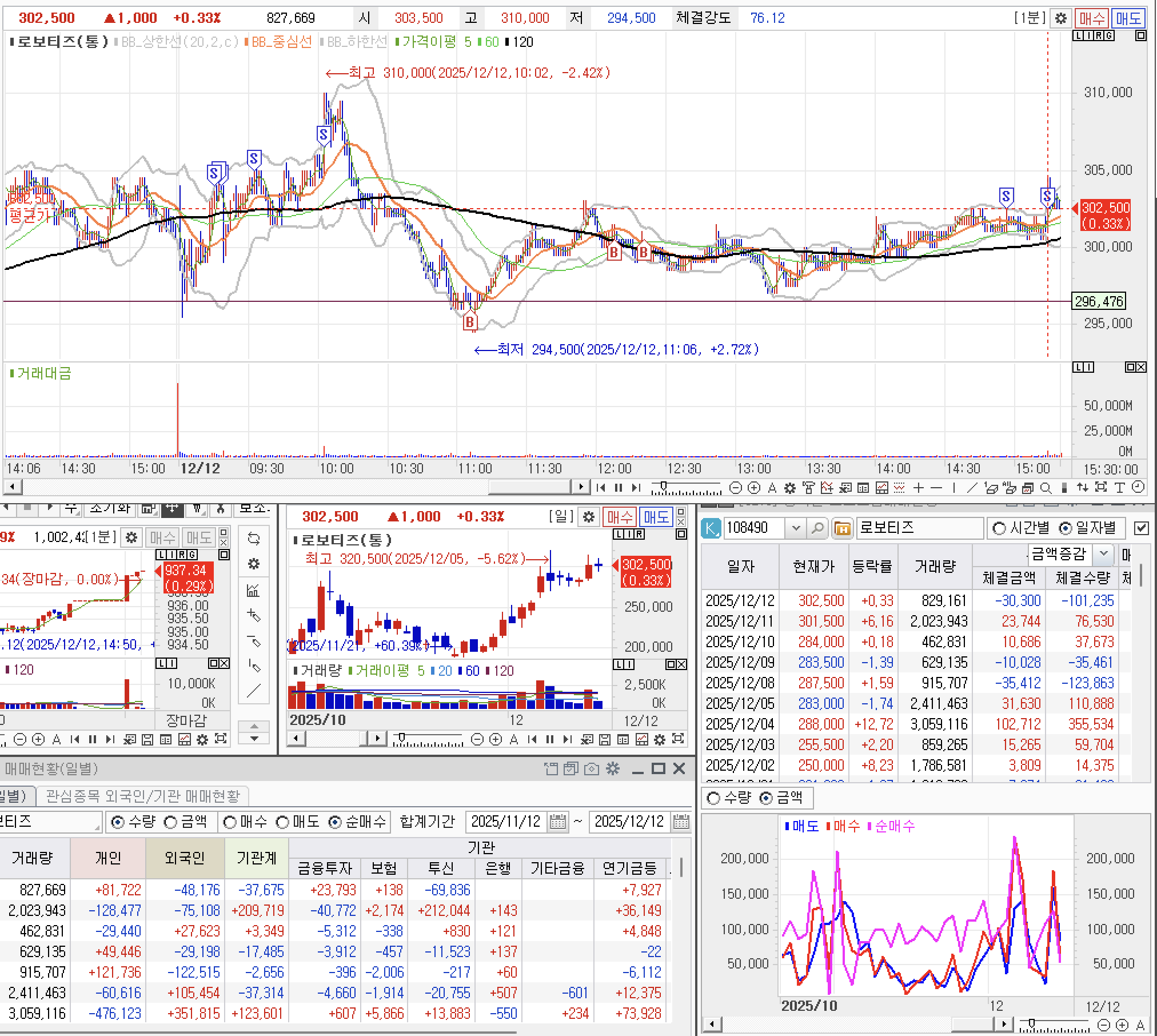Click the red 매수 button on main chart
The width and height of the screenshot is (1157, 1036).
(x=1091, y=18)
